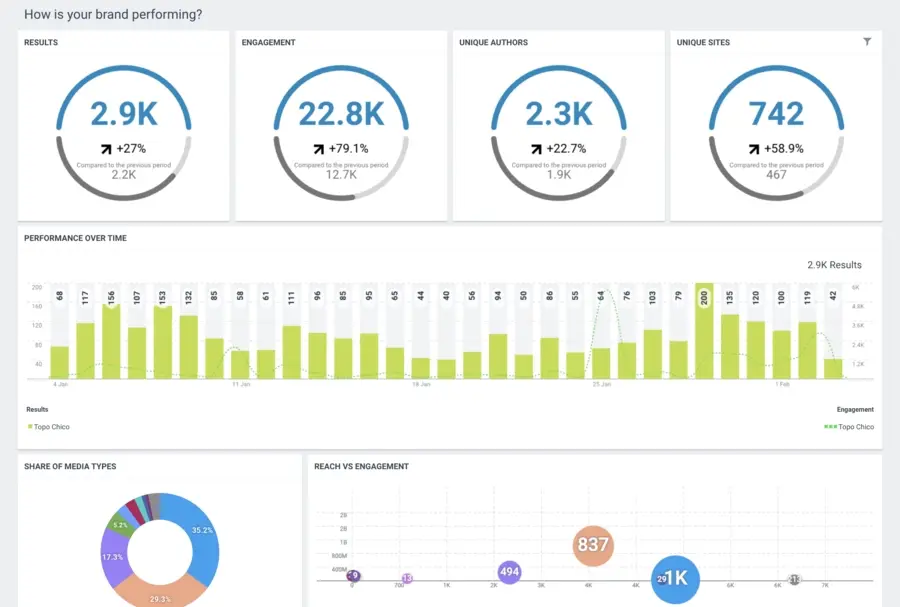Viewport: 900px width, 607px height.
Task: Click the purple 494 bubble
Action: pyautogui.click(x=510, y=572)
